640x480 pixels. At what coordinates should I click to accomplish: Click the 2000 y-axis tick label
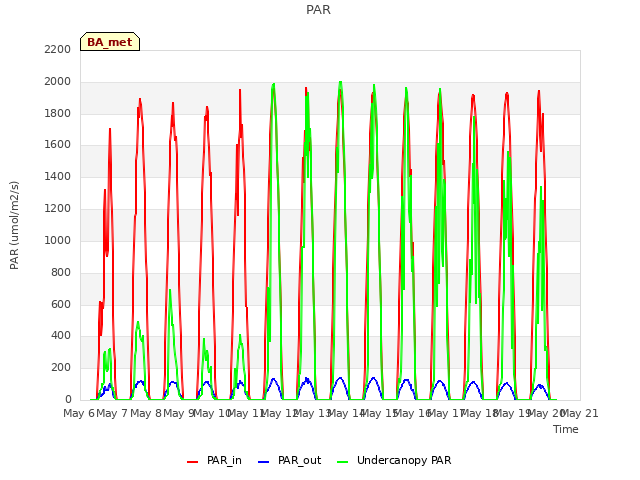click(x=58, y=81)
